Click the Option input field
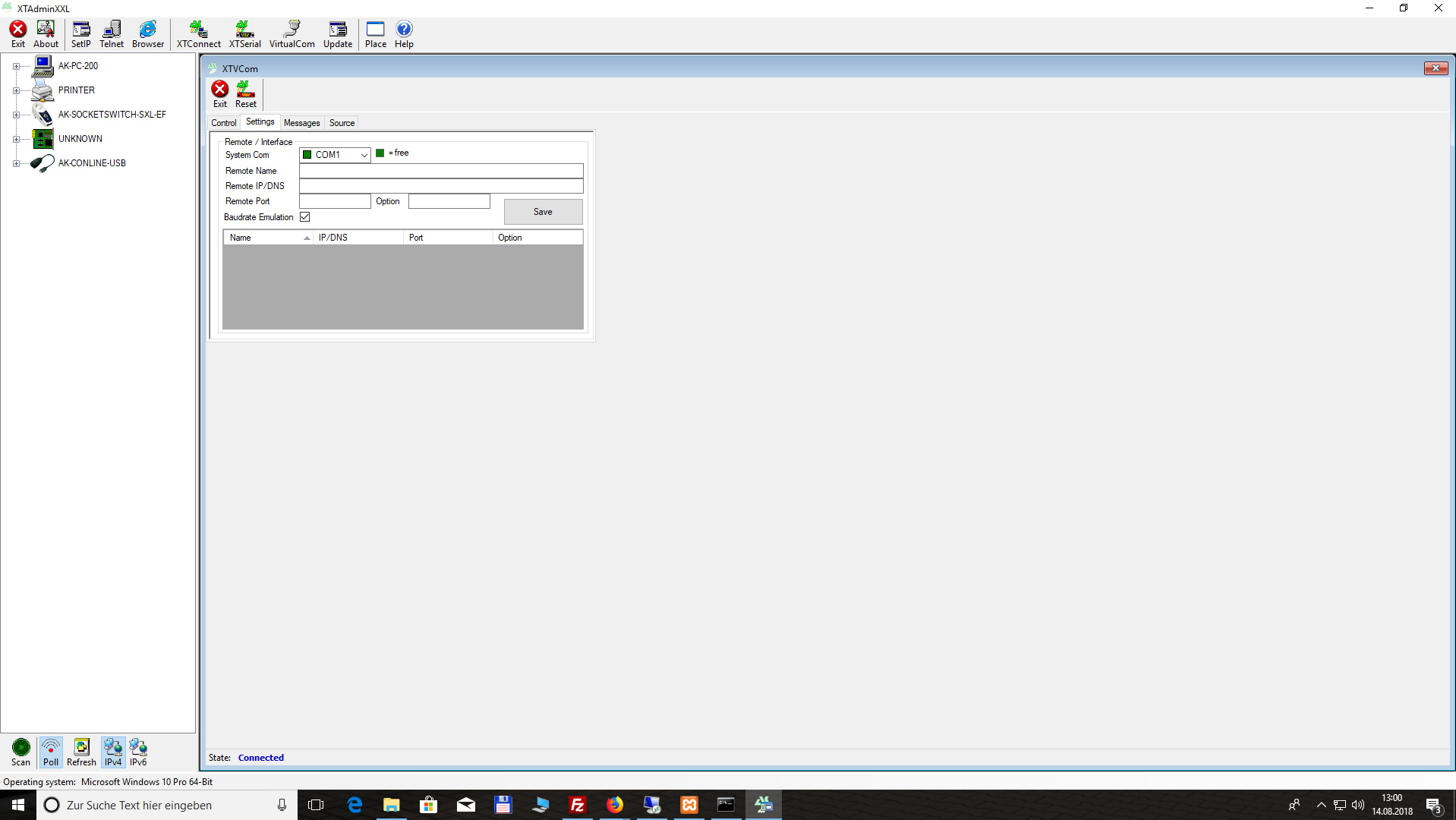The height and width of the screenshot is (820, 1456). click(x=449, y=201)
